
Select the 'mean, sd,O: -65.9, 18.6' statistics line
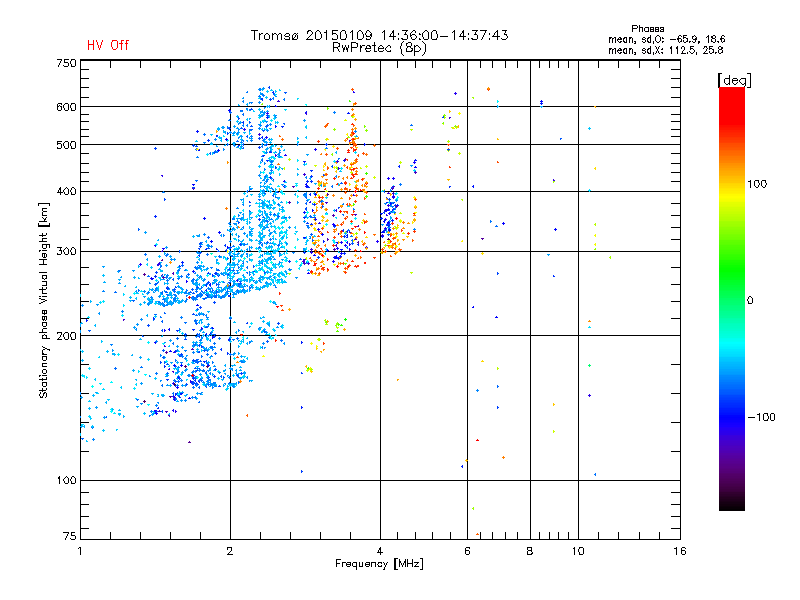point(666,40)
